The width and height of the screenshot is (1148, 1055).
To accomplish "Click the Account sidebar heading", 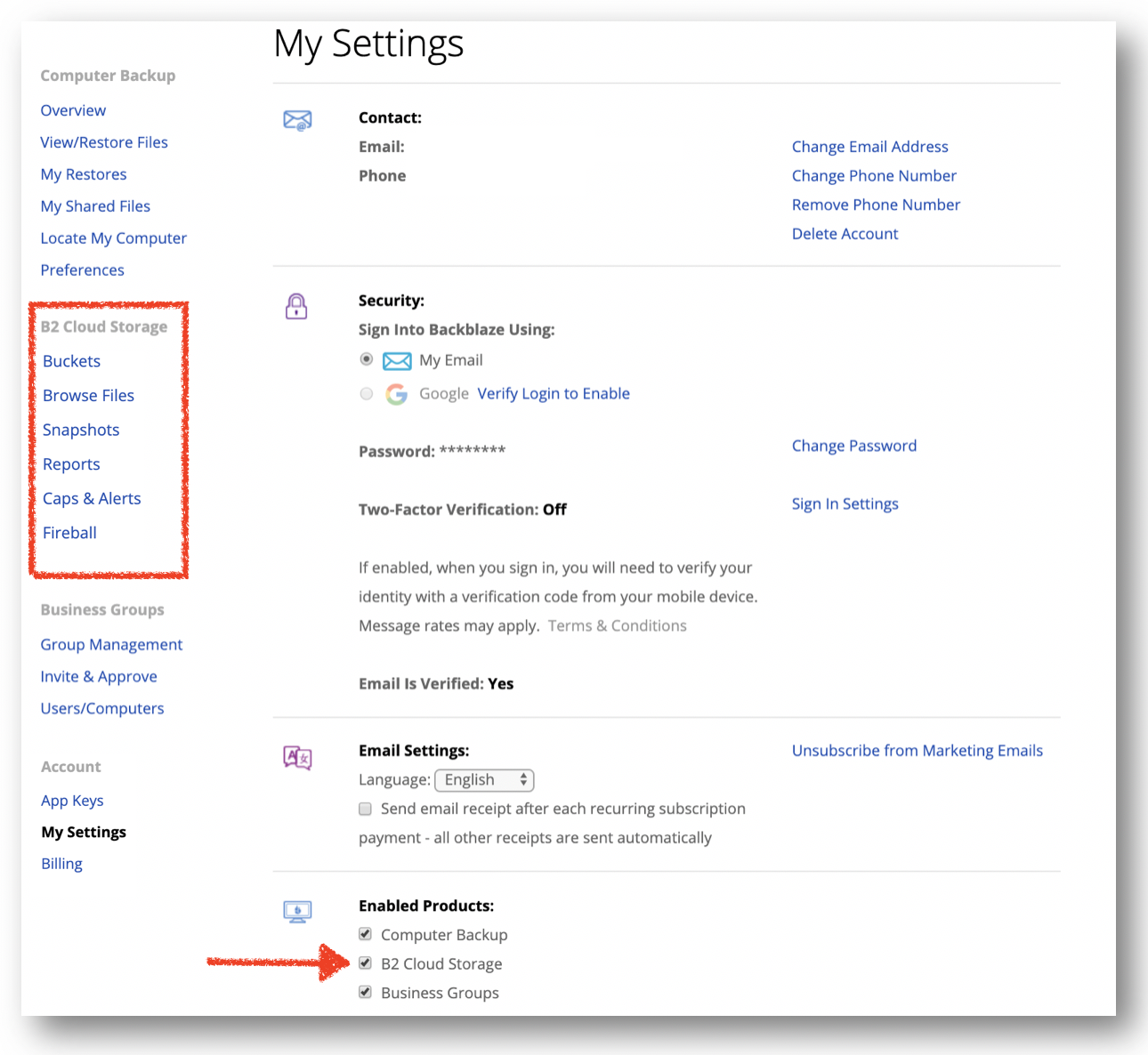I will [70, 767].
